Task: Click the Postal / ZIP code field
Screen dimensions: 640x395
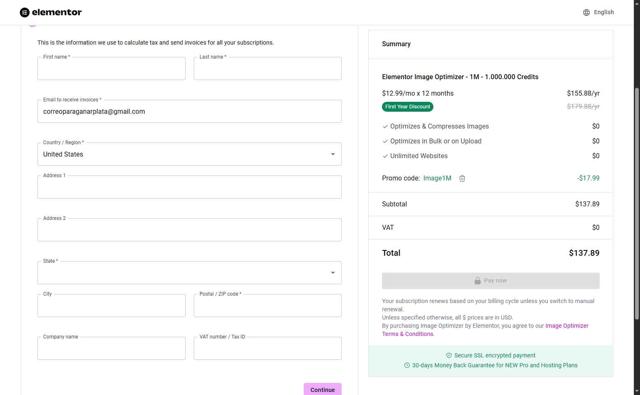Action: coord(268,306)
